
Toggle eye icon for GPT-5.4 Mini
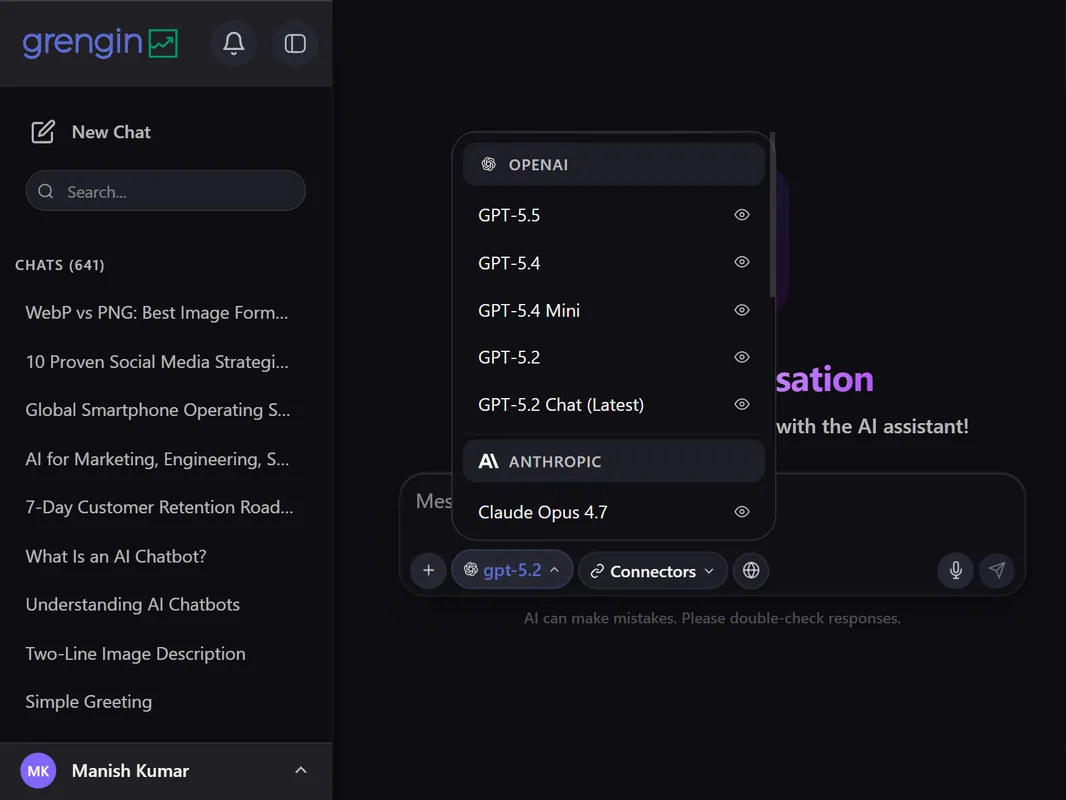click(x=742, y=310)
